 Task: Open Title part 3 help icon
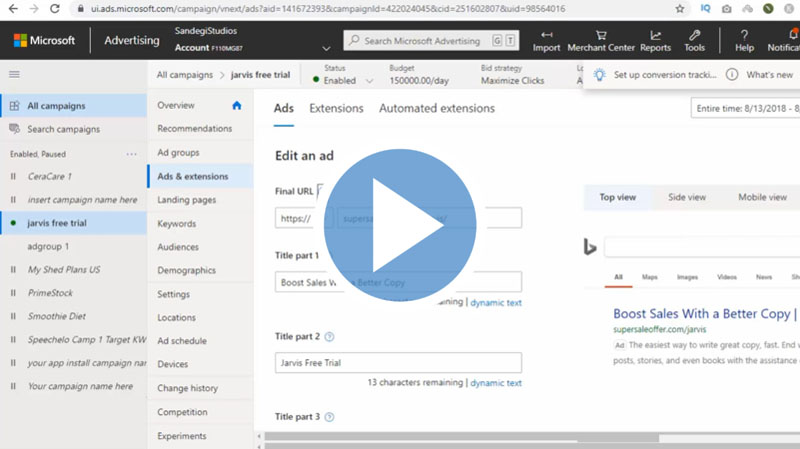[330, 417]
